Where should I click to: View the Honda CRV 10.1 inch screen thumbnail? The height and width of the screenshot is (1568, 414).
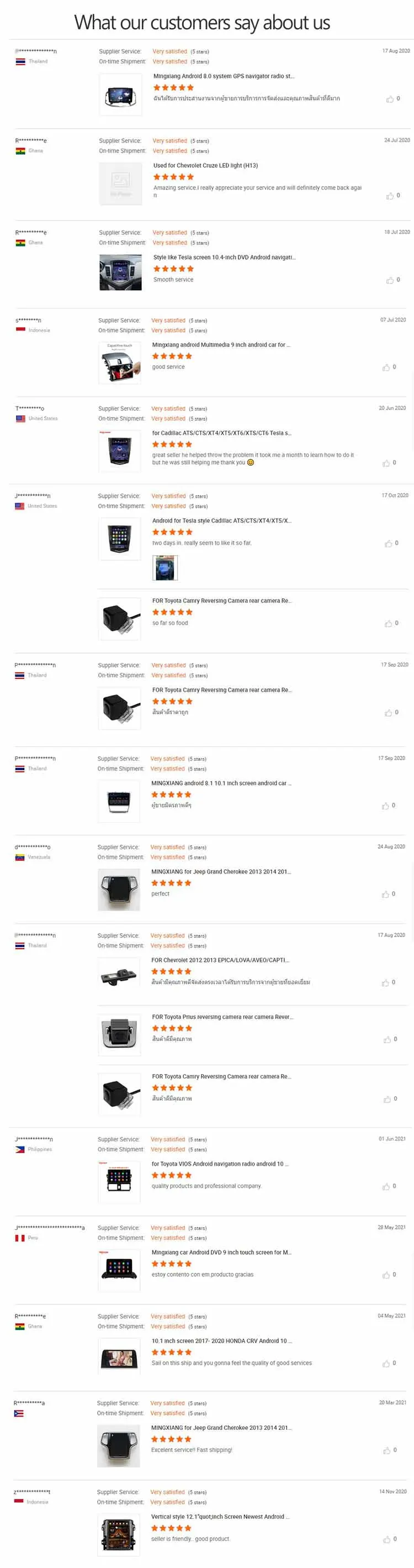click(119, 1358)
